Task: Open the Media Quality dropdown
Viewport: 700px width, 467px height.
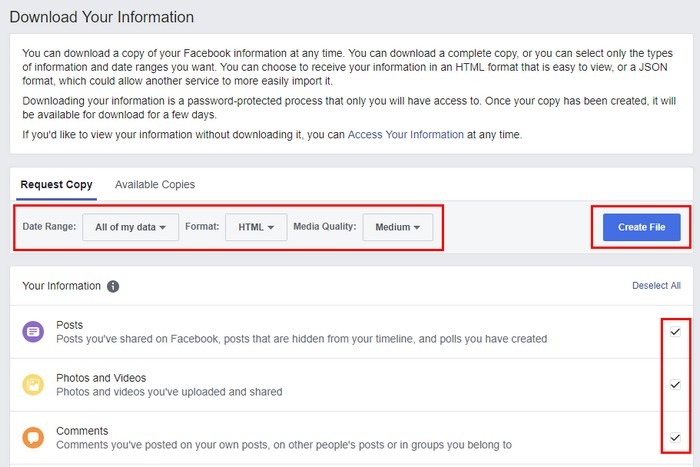Action: [397, 227]
